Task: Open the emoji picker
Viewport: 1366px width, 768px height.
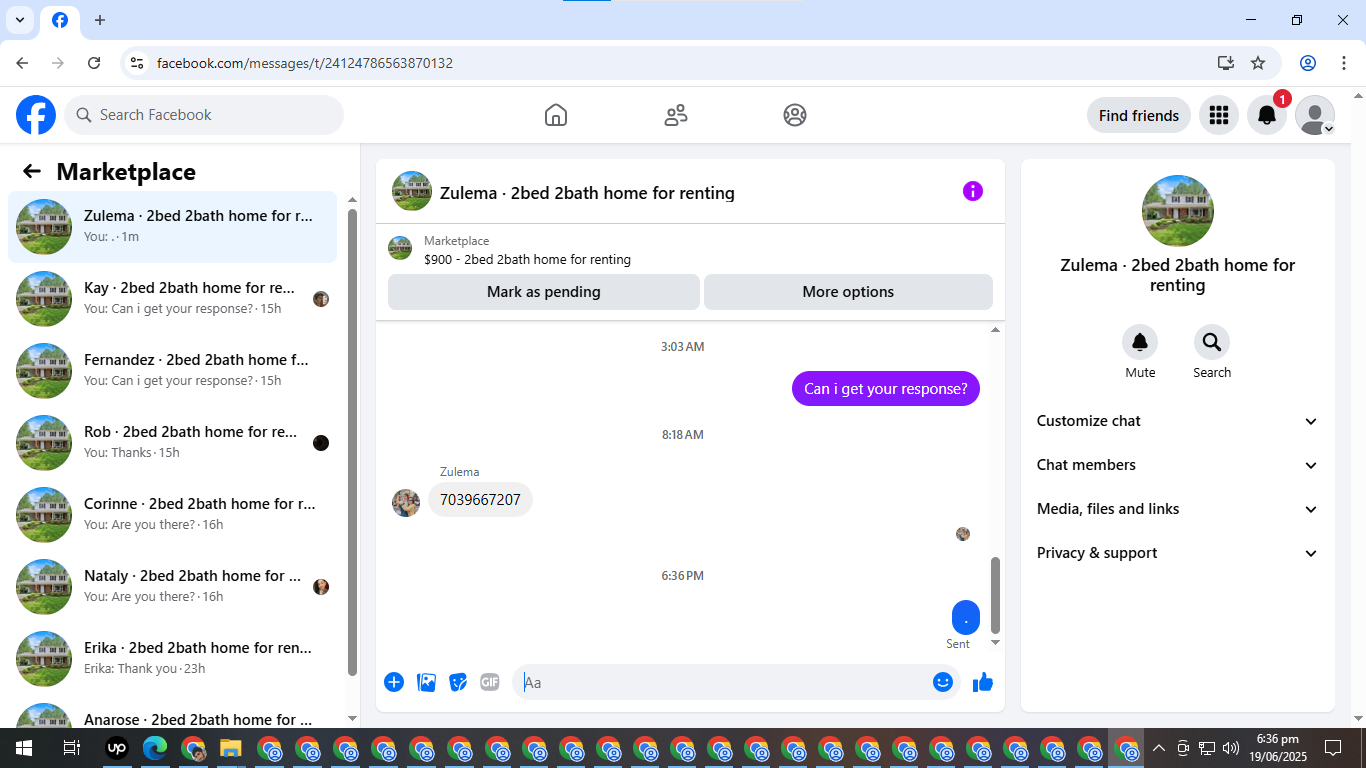Action: point(943,682)
